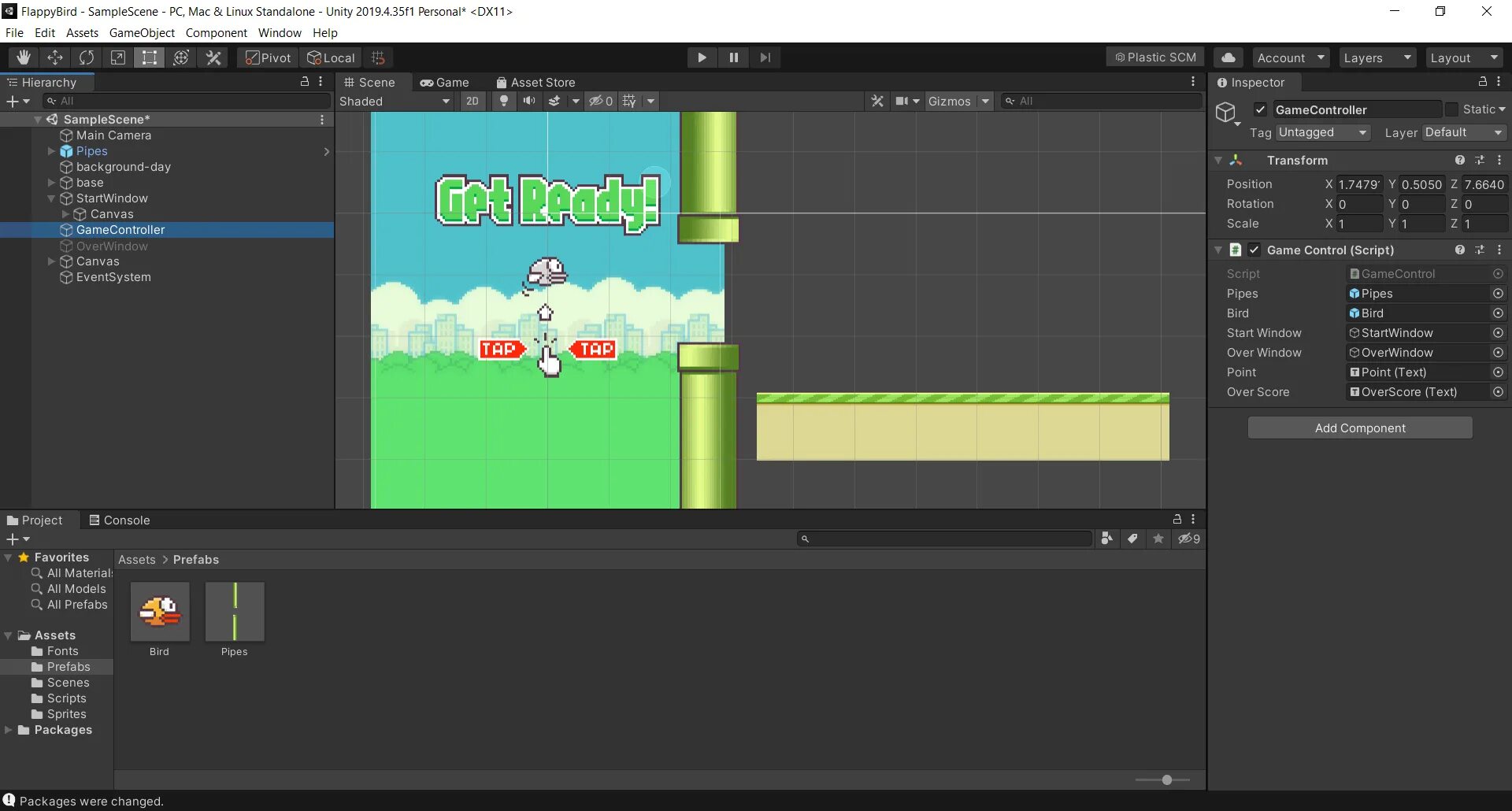This screenshot has width=1512, height=811.
Task: Click Position X value field
Action: (x=1359, y=184)
